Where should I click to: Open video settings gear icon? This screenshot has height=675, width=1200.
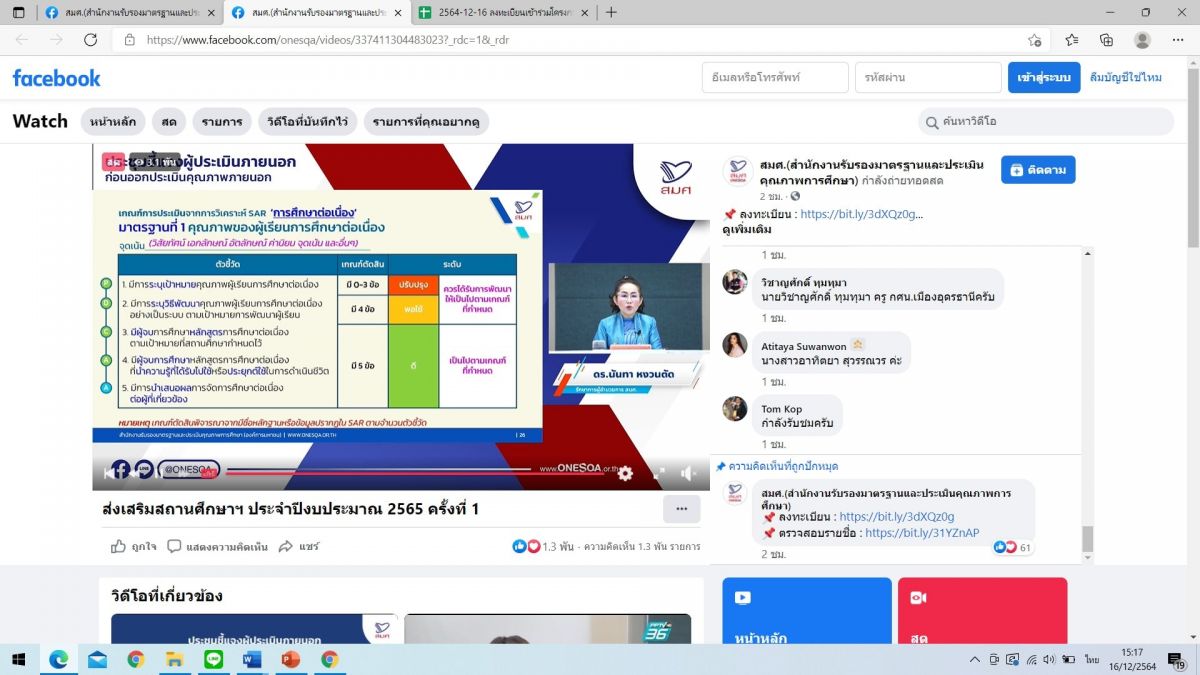pos(625,473)
